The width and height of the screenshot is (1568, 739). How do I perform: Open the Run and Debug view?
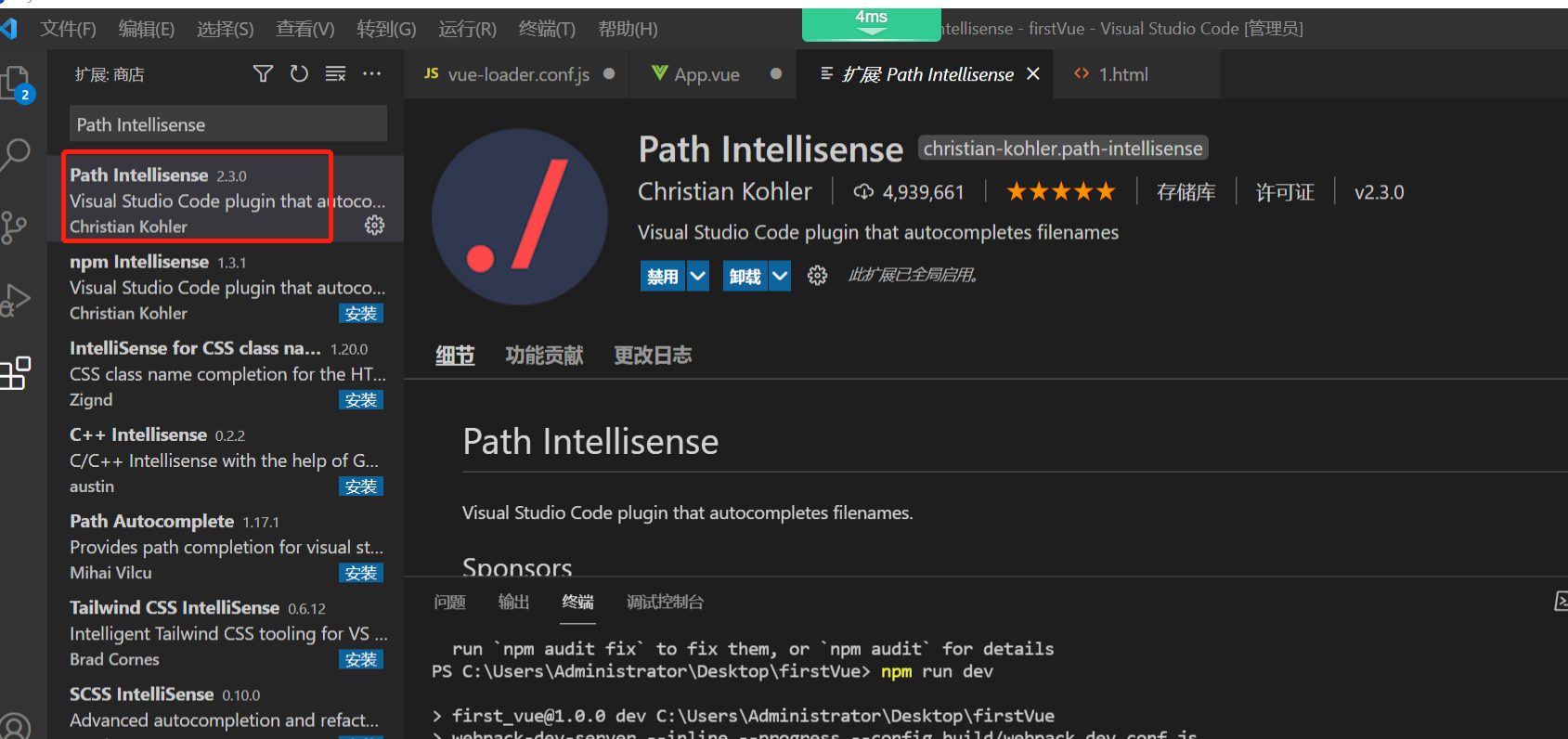tap(15, 300)
